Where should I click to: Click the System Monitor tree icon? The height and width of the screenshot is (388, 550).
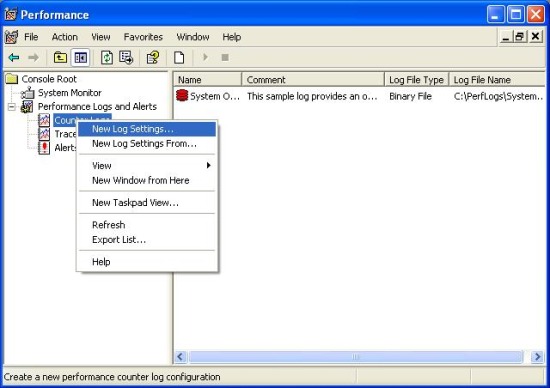(27, 93)
